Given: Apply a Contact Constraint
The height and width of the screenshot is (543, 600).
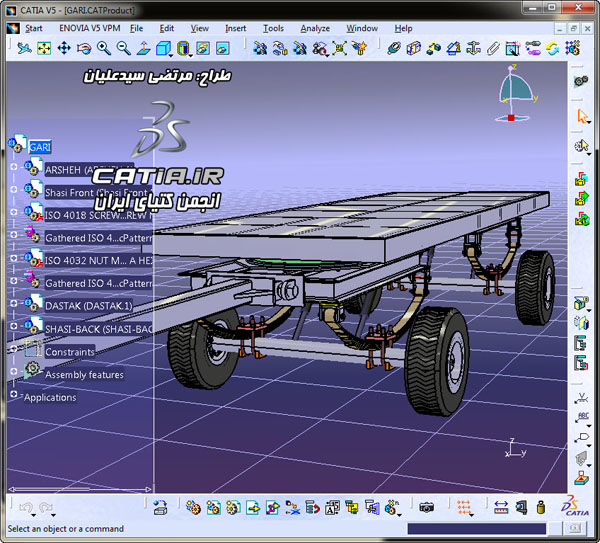Looking at the screenshot, I should tap(414, 49).
